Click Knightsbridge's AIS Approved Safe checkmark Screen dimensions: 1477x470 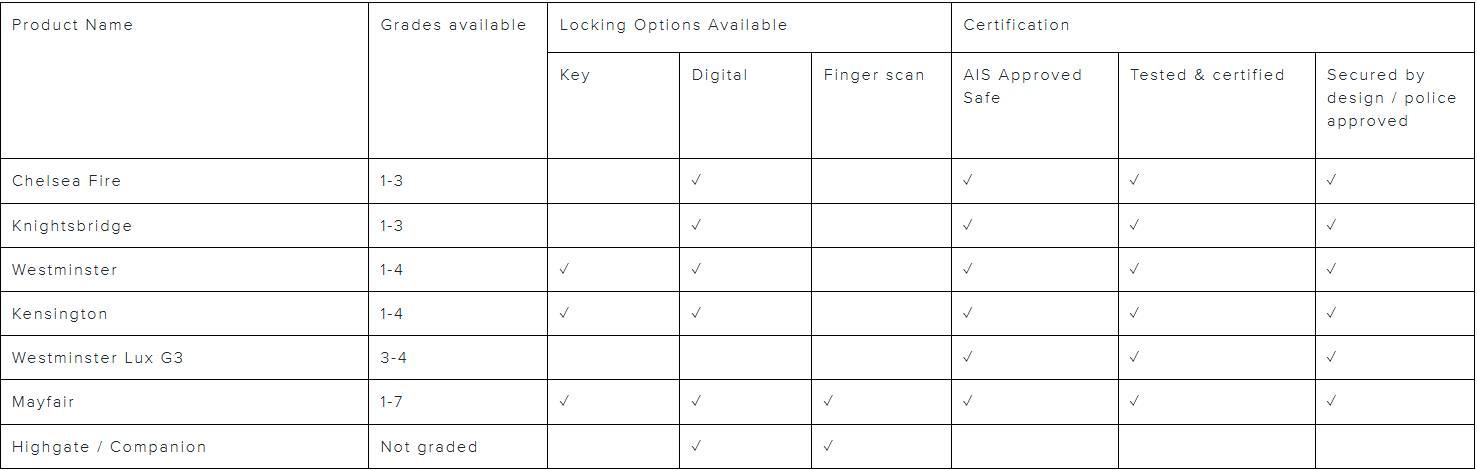(x=968, y=225)
